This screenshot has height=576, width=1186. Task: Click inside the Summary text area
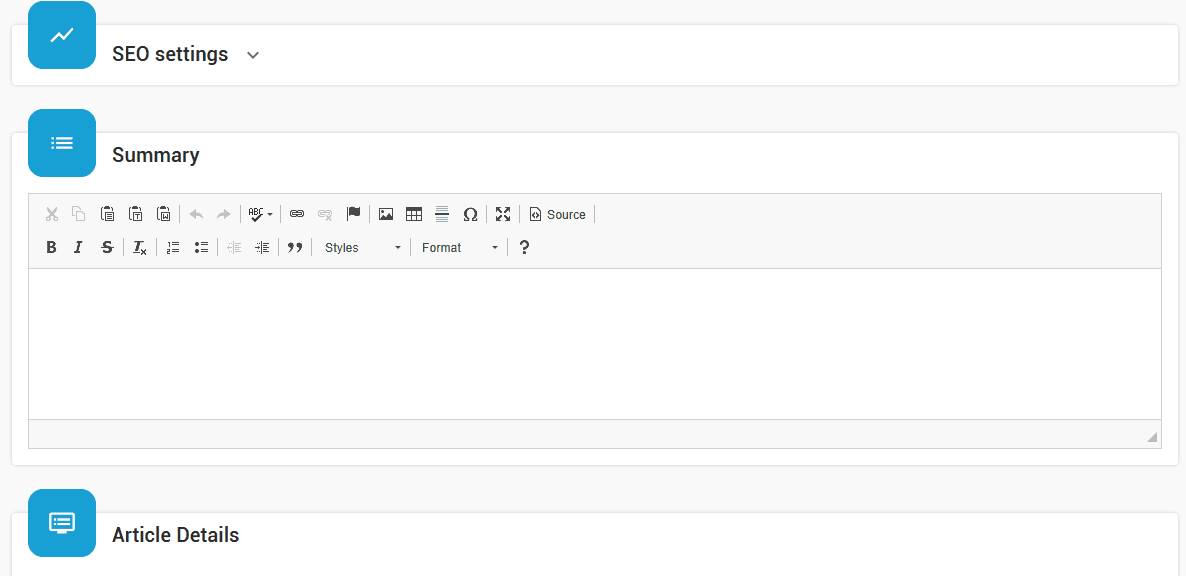(x=594, y=343)
